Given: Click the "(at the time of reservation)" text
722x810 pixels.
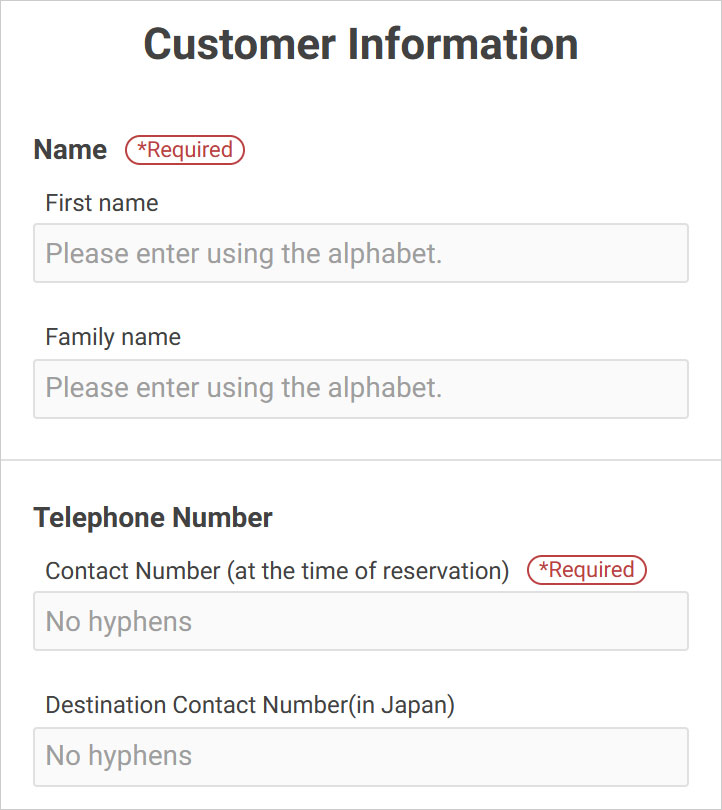Looking at the screenshot, I should click(x=368, y=571).
